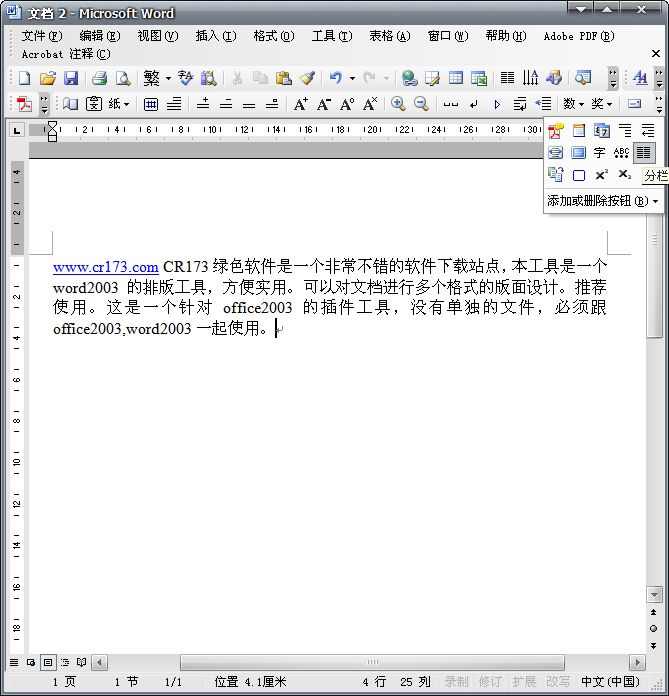Paste from clipboard icon
Viewport: 669px width, 696px height.
[x=283, y=78]
